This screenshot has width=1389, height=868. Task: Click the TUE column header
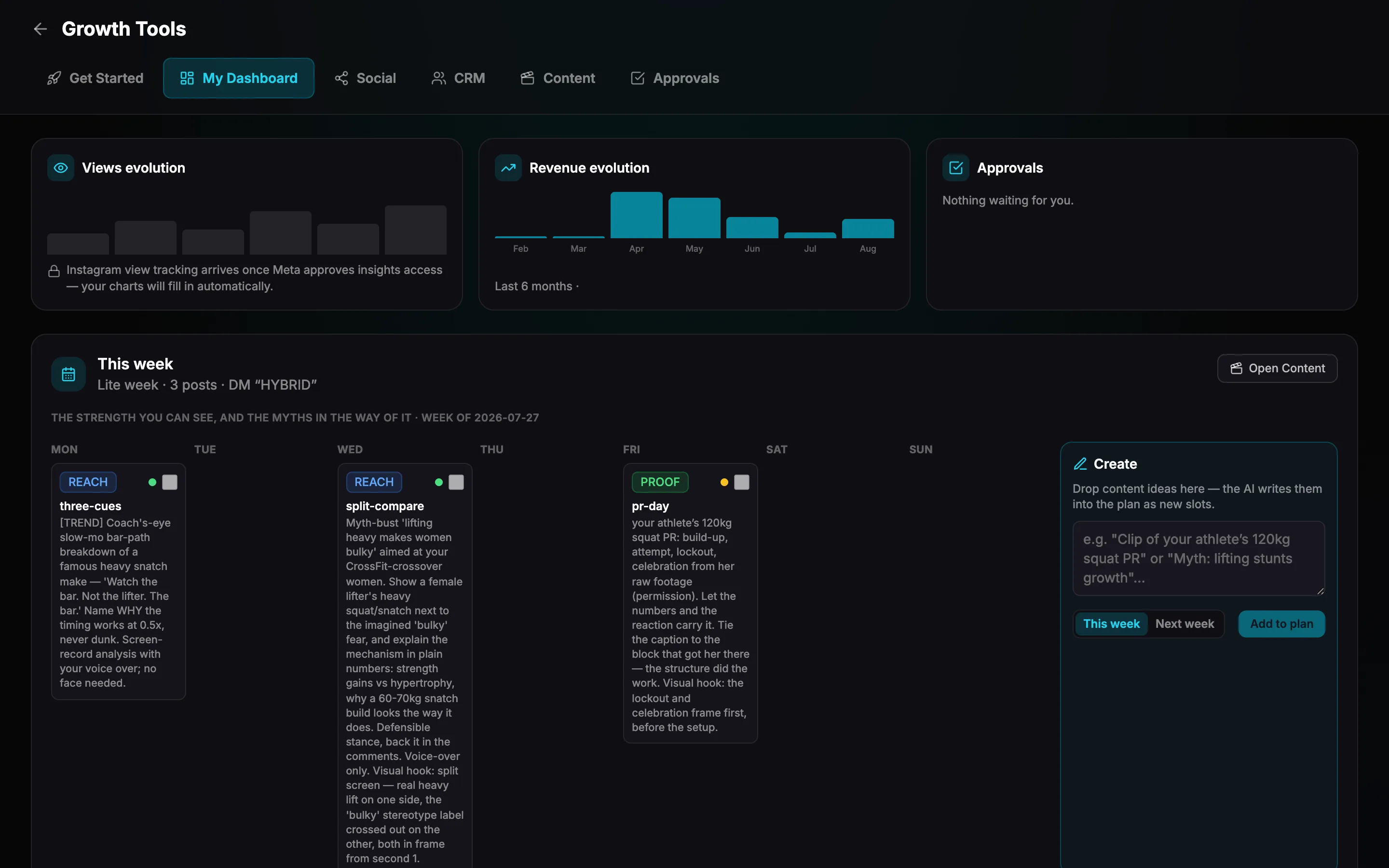[x=205, y=449]
